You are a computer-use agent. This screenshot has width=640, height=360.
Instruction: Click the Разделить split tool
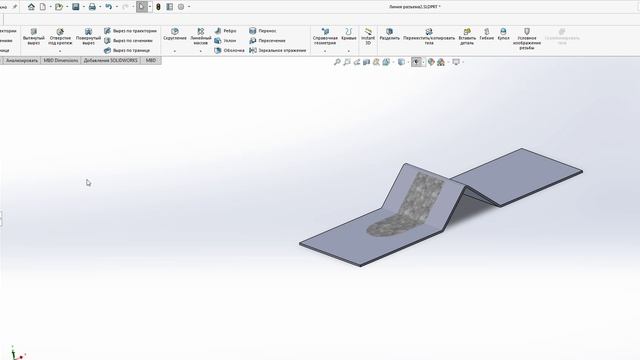(389, 34)
